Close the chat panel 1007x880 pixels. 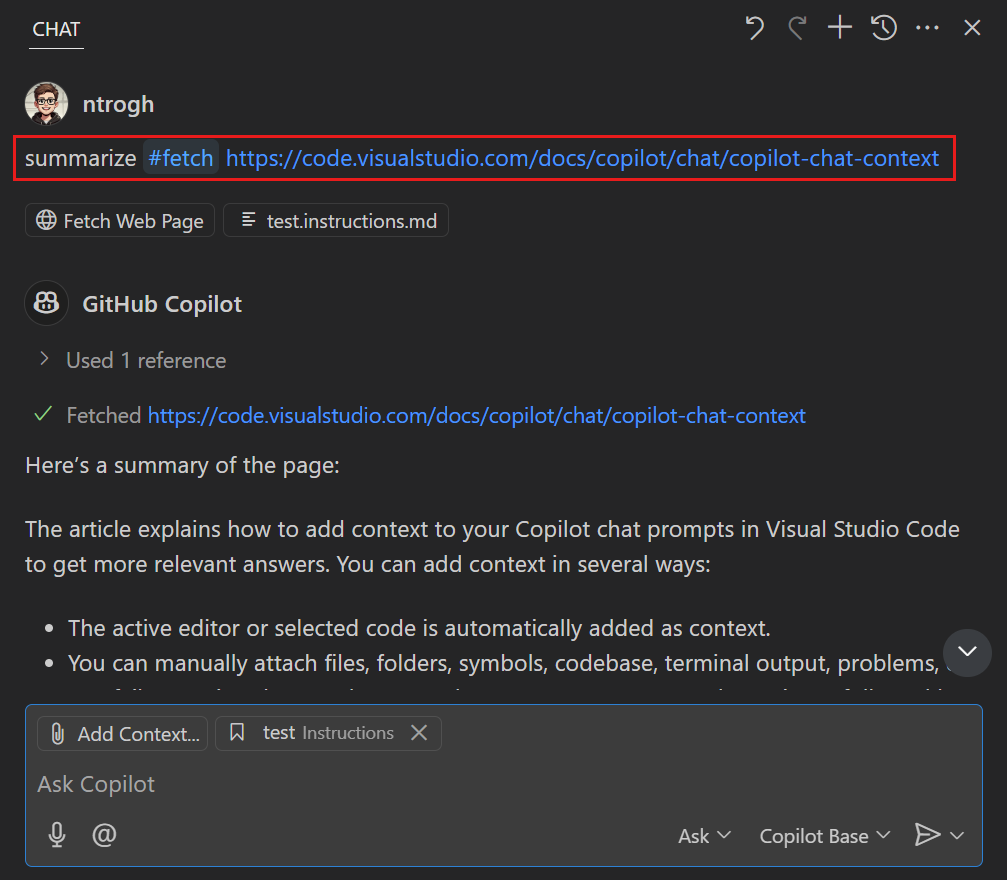click(972, 28)
